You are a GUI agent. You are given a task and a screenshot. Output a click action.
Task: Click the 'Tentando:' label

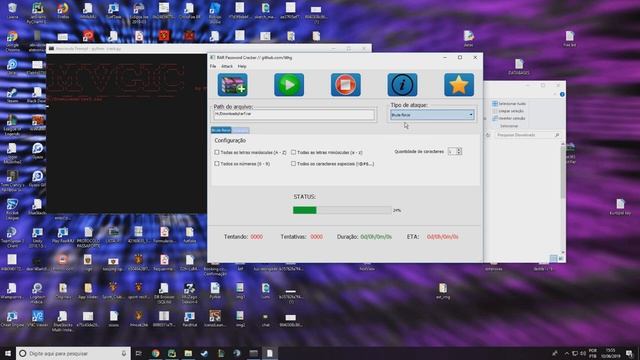[x=236, y=237]
